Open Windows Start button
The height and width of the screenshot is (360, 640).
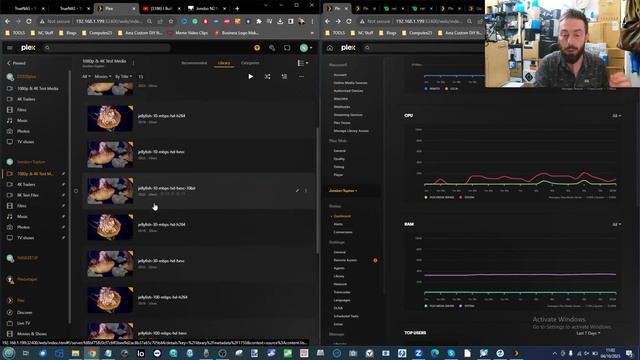pyautogui.click(x=9, y=353)
